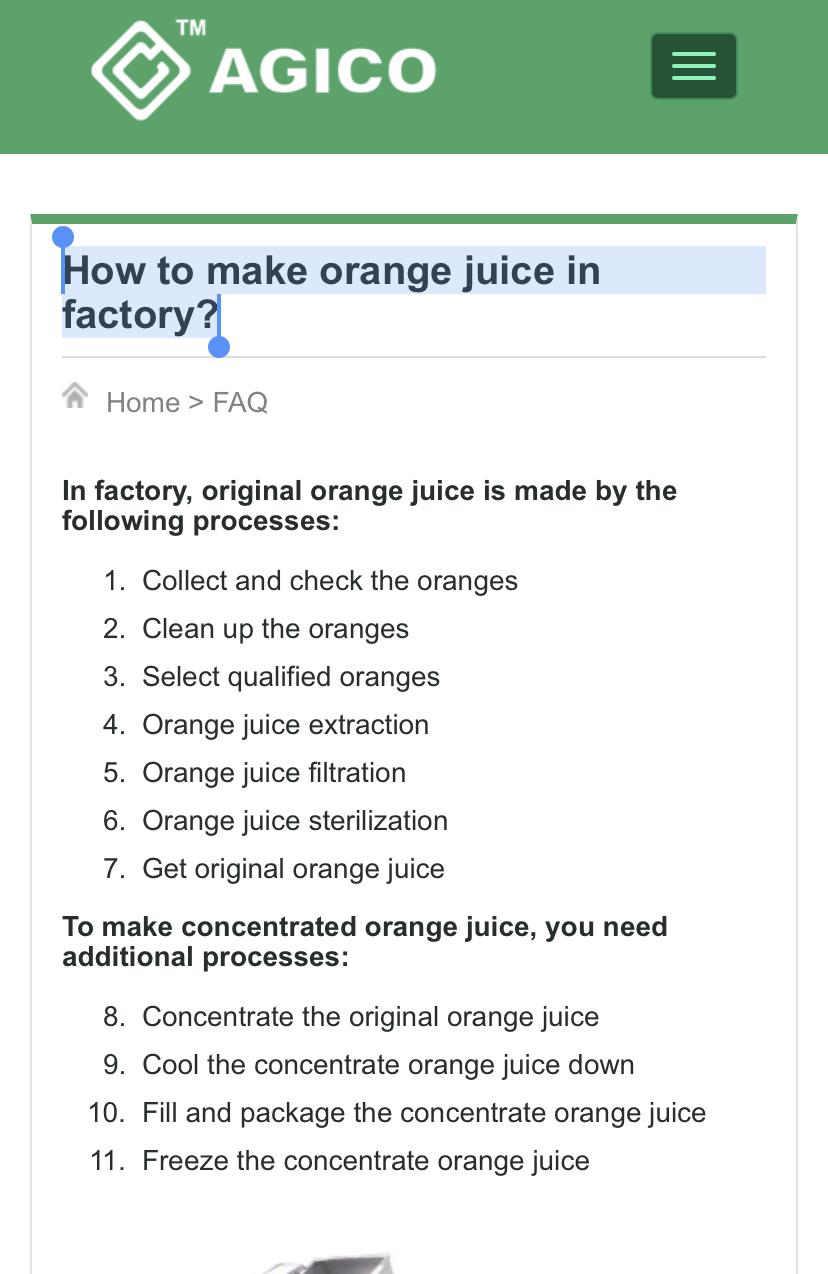Click list item Collect and check the oranges
Viewport: 828px width, 1274px height.
point(330,581)
